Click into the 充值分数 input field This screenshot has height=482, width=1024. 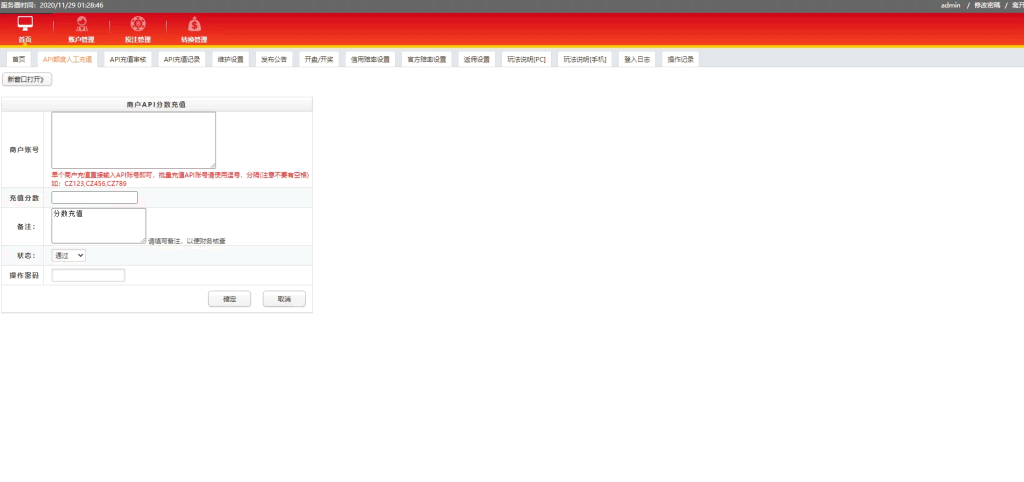[x=94, y=197]
